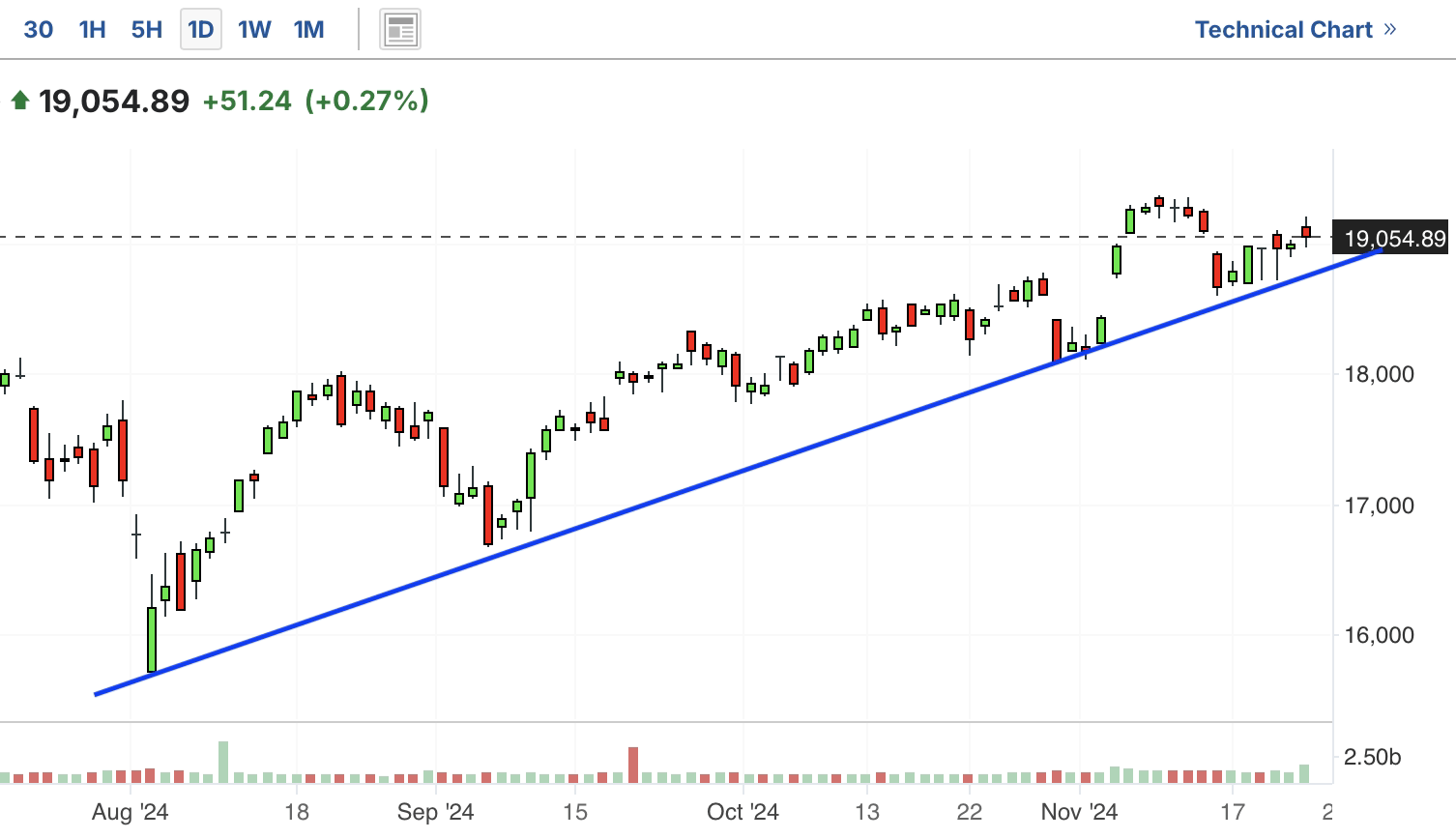Switch chart to 1W interval
The height and width of the screenshot is (839, 1456).
(254, 30)
